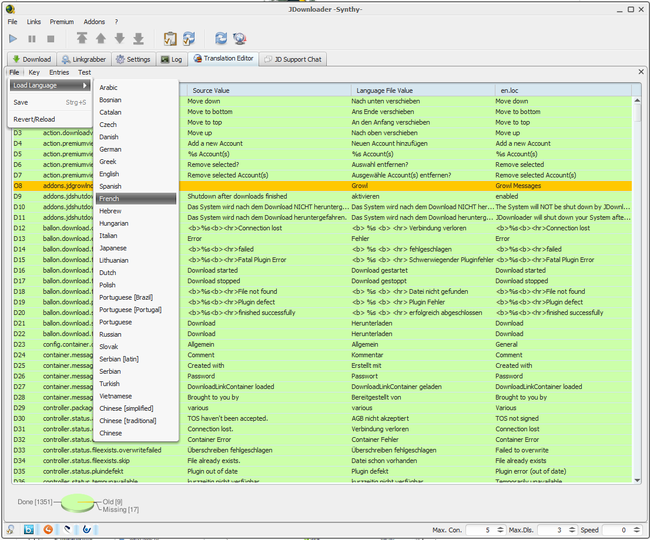Switch to the Linkgrabber tab

click(x=84, y=59)
